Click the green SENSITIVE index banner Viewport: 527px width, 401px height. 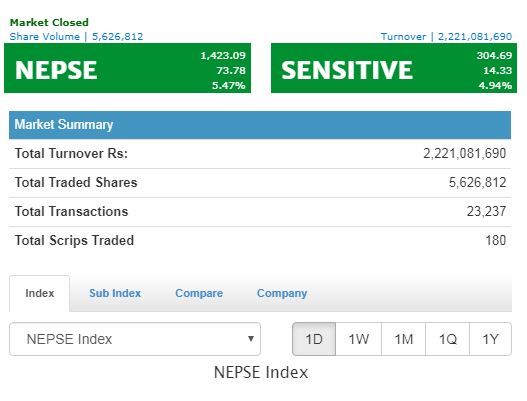[x=394, y=68]
